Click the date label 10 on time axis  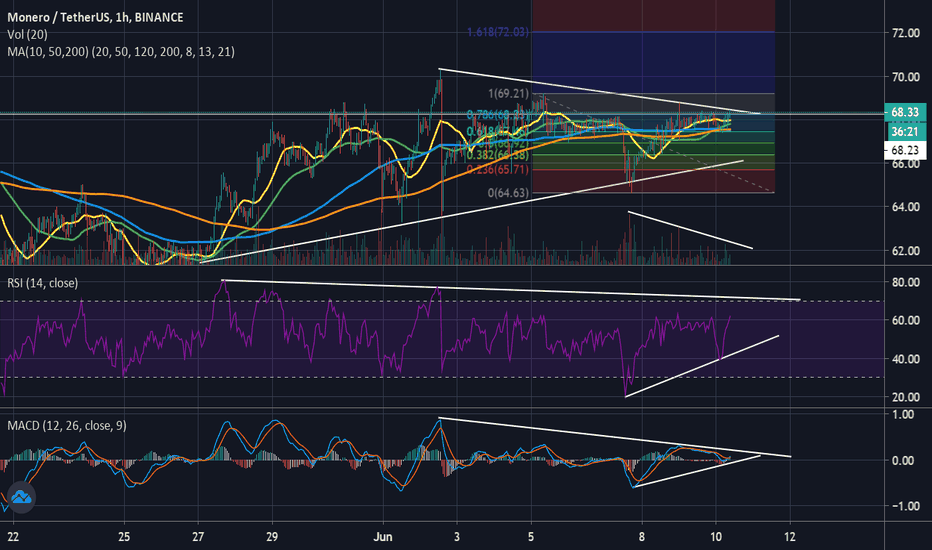pos(716,536)
